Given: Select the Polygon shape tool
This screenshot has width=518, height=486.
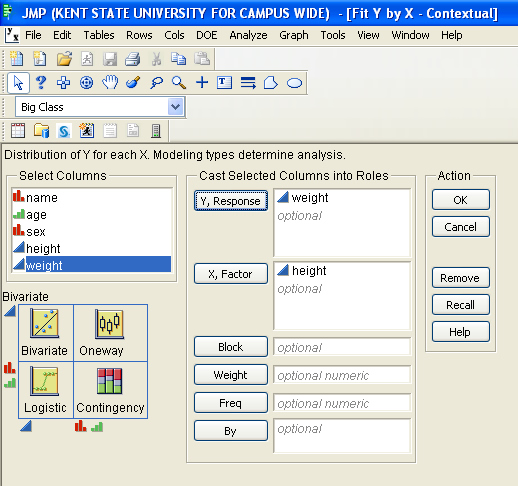Looking at the screenshot, I should pos(271,83).
